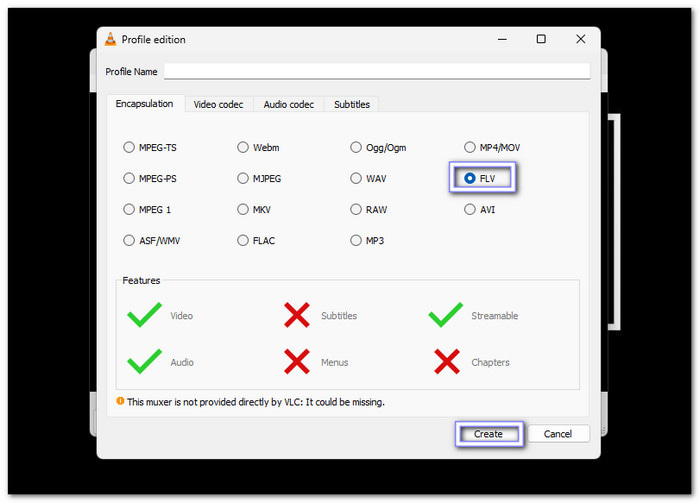Image resolution: width=700 pixels, height=503 pixels.
Task: Click the Streamable feature label
Action: [495, 316]
